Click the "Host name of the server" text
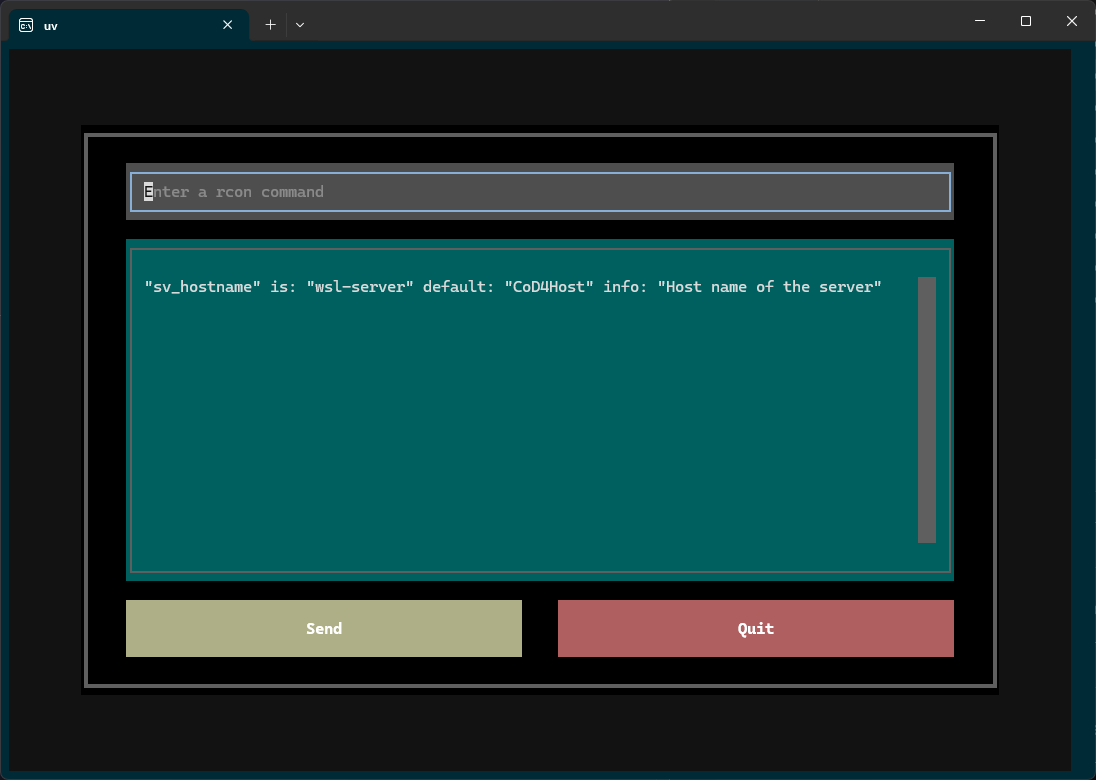The height and width of the screenshot is (780, 1096). pos(769,287)
